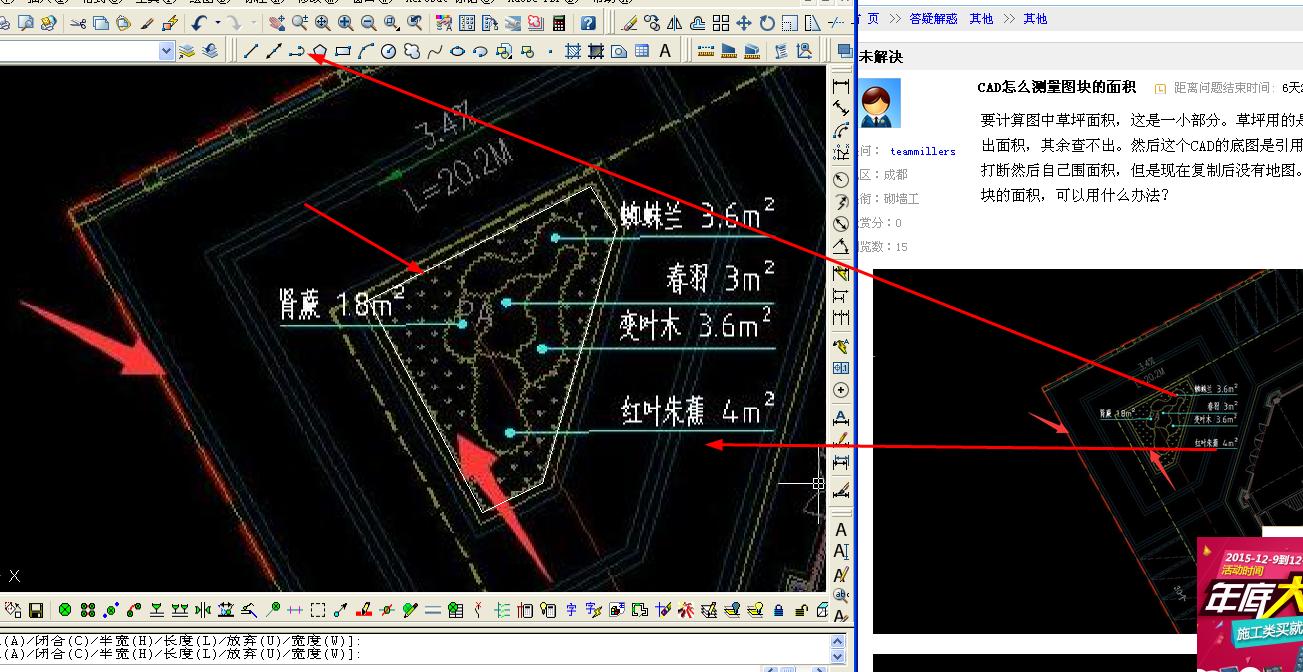Select the Mirror tool icon

pos(674,23)
